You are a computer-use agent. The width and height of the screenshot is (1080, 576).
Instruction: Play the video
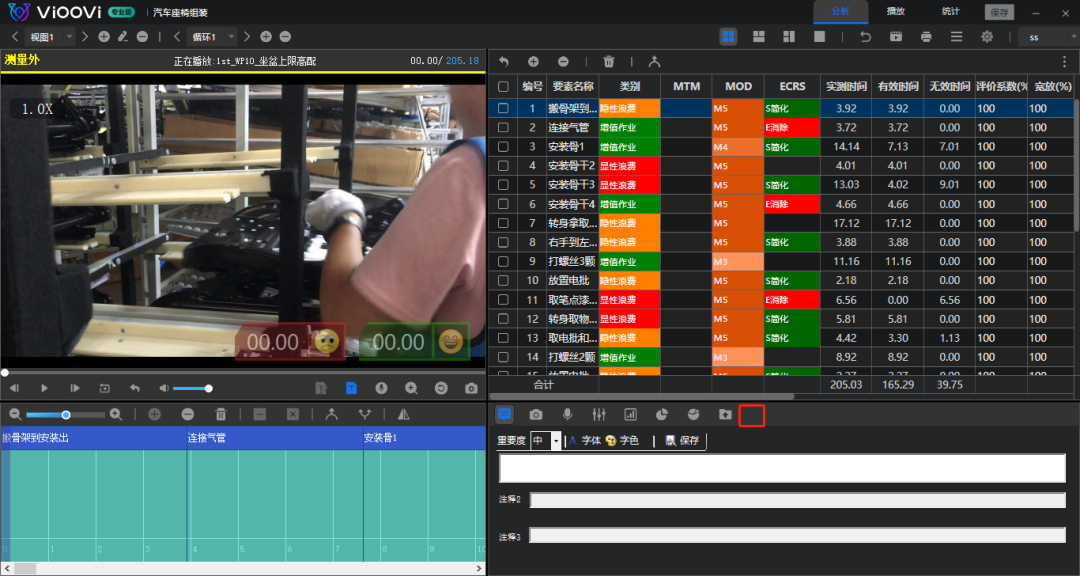click(44, 389)
